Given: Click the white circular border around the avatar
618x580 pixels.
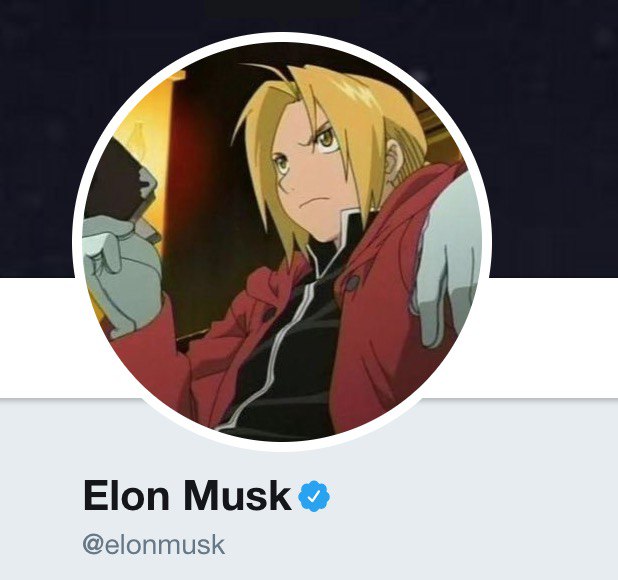Looking at the screenshot, I should 282,37.
